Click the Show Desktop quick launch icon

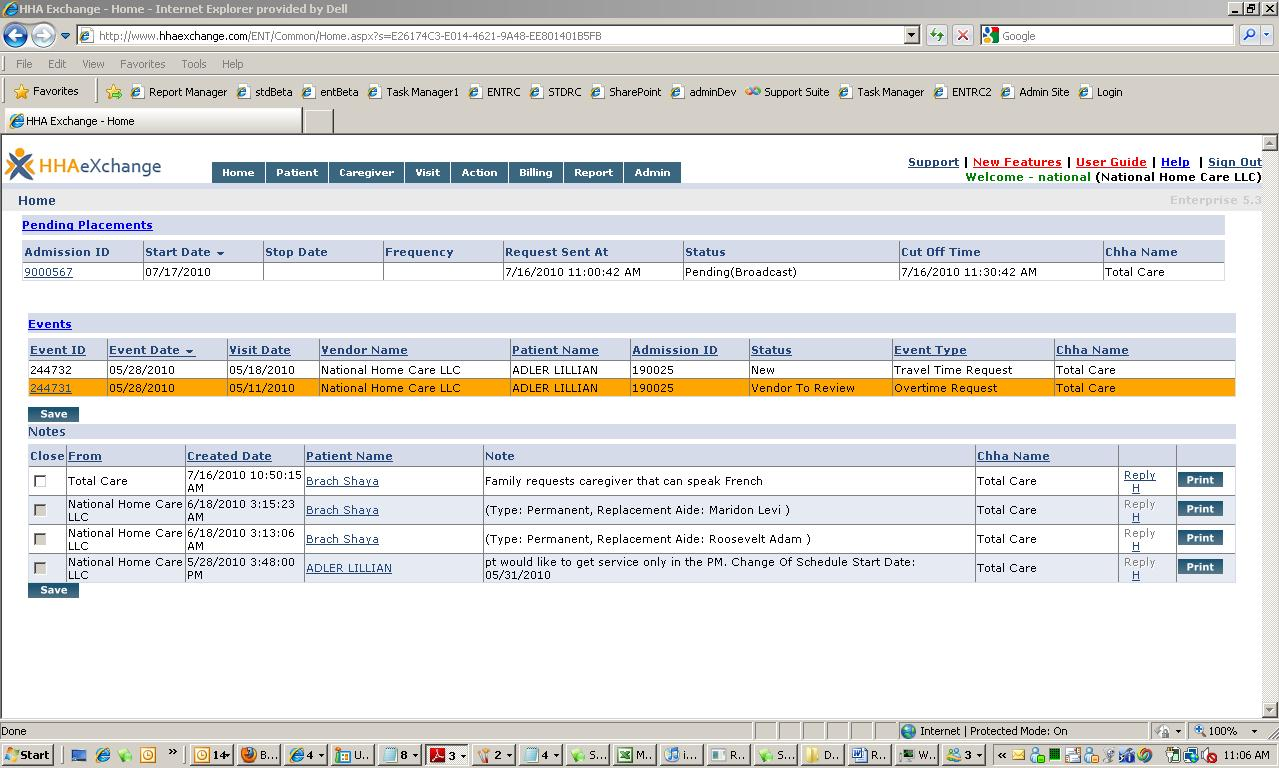pyautogui.click(x=79, y=755)
